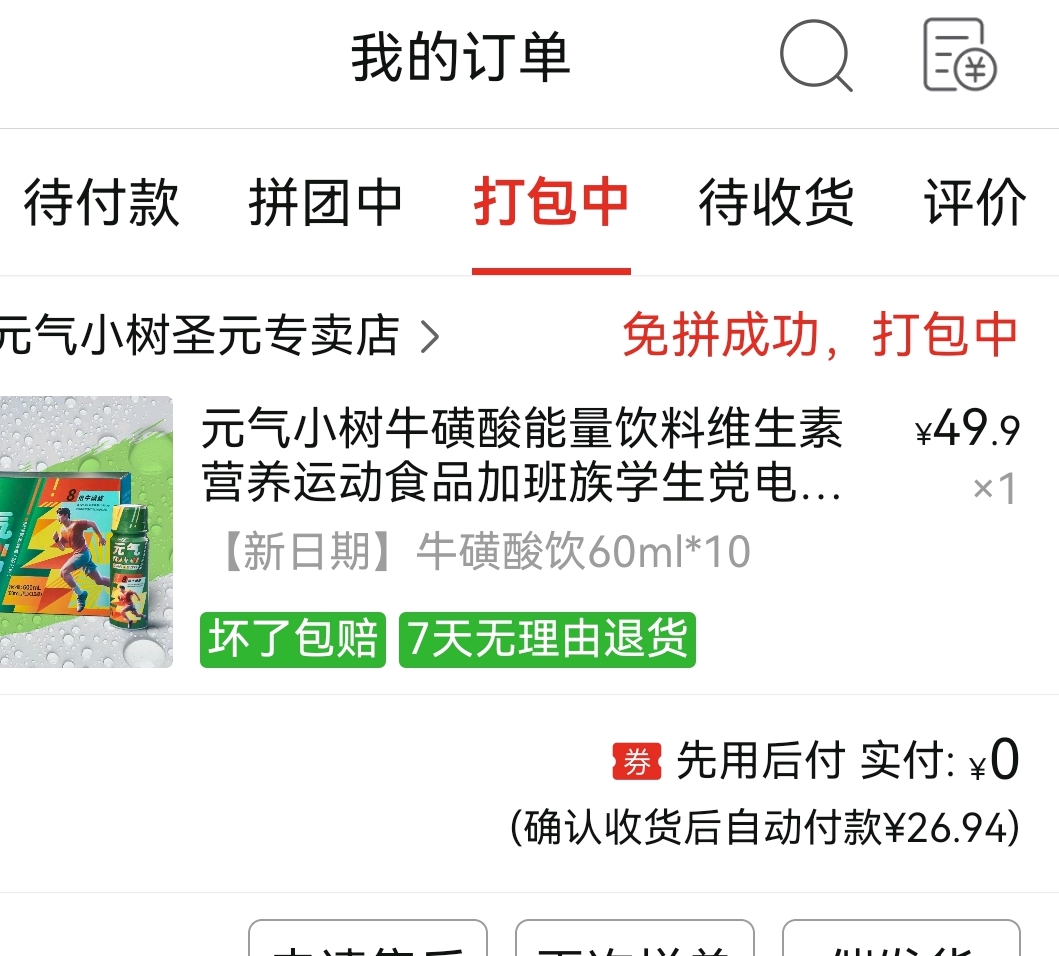Screen dimensions: 1059x956
Task: Go to the 评价 tab
Action: tap(975, 202)
